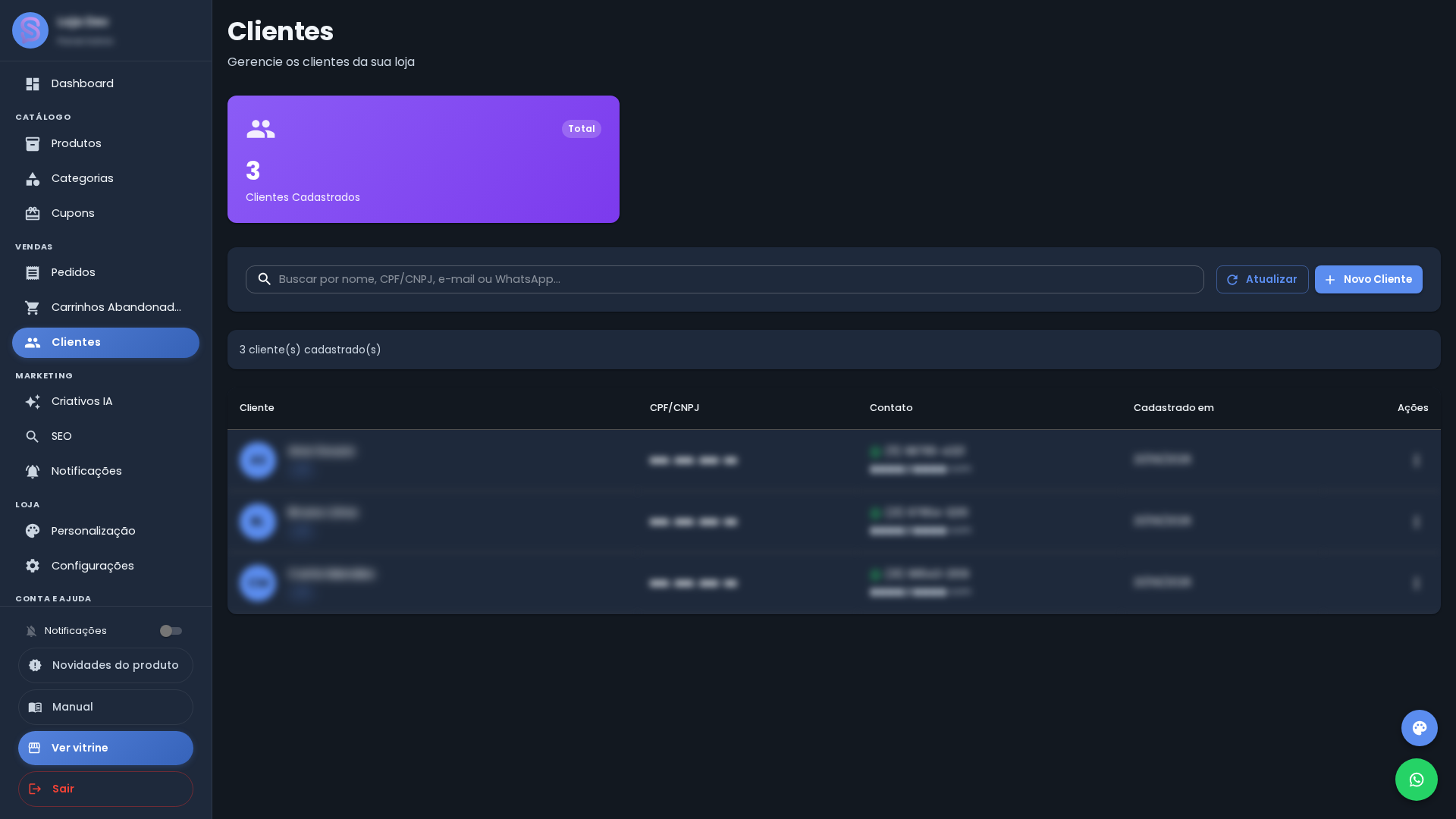Open the green WhatsApp floating button
This screenshot has width=1456, height=819.
(x=1416, y=780)
